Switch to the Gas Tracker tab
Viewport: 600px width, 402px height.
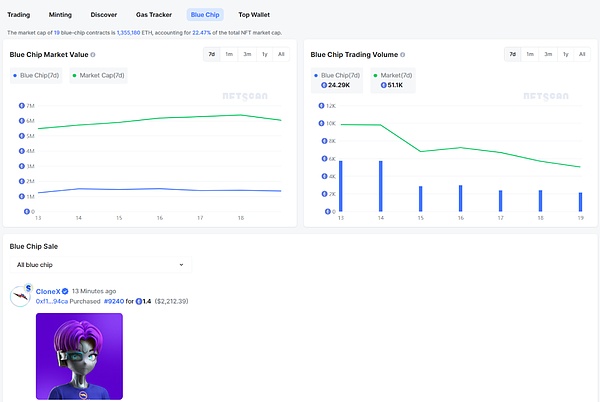tap(155, 15)
